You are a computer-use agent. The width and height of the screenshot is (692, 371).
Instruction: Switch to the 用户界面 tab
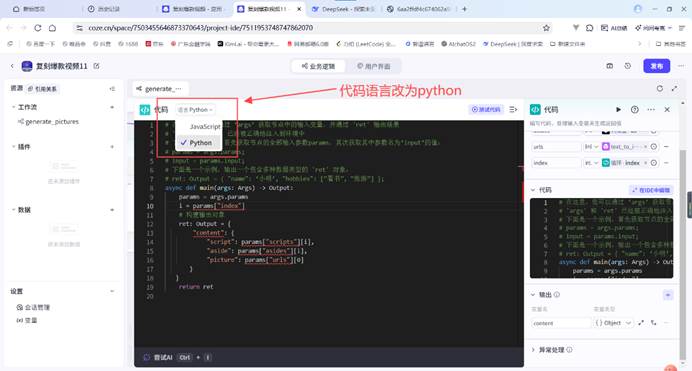(373, 66)
